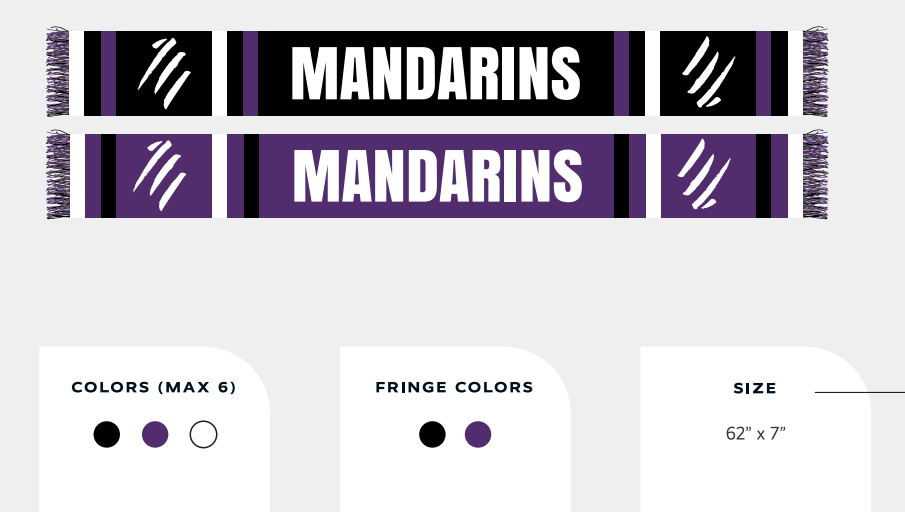Select the purple fringe color swatch
This screenshot has height=512, width=905.
point(478,434)
